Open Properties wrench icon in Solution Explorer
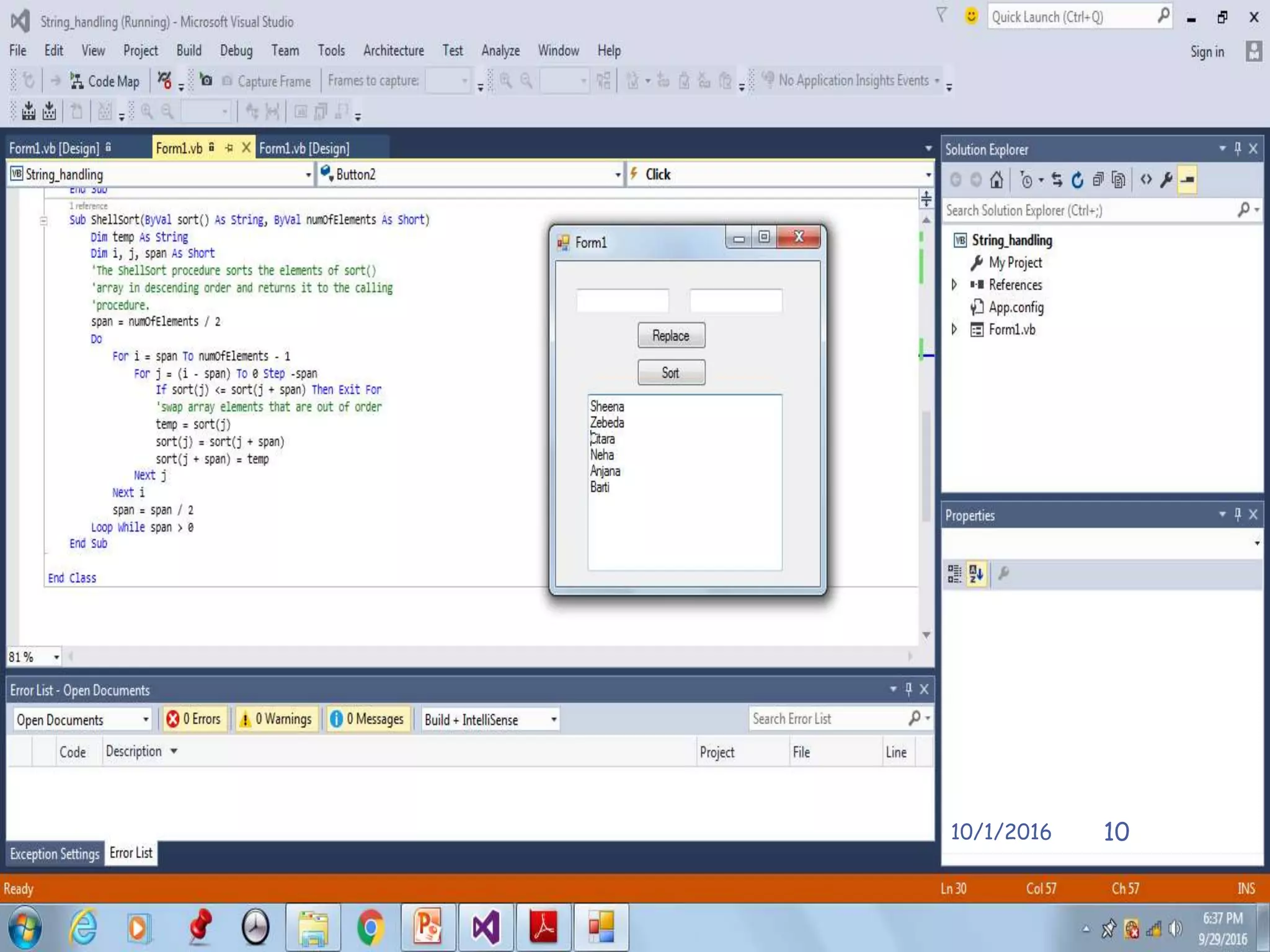This screenshot has width=1270, height=952. click(1166, 180)
